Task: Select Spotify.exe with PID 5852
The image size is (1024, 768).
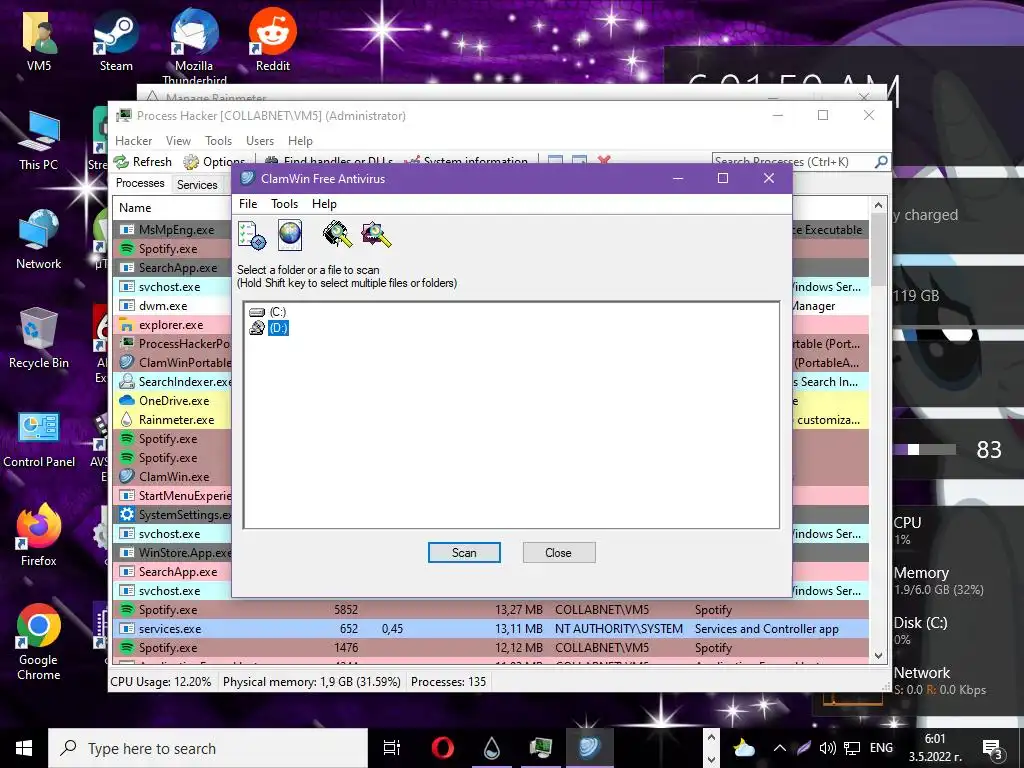Action: click(491, 610)
